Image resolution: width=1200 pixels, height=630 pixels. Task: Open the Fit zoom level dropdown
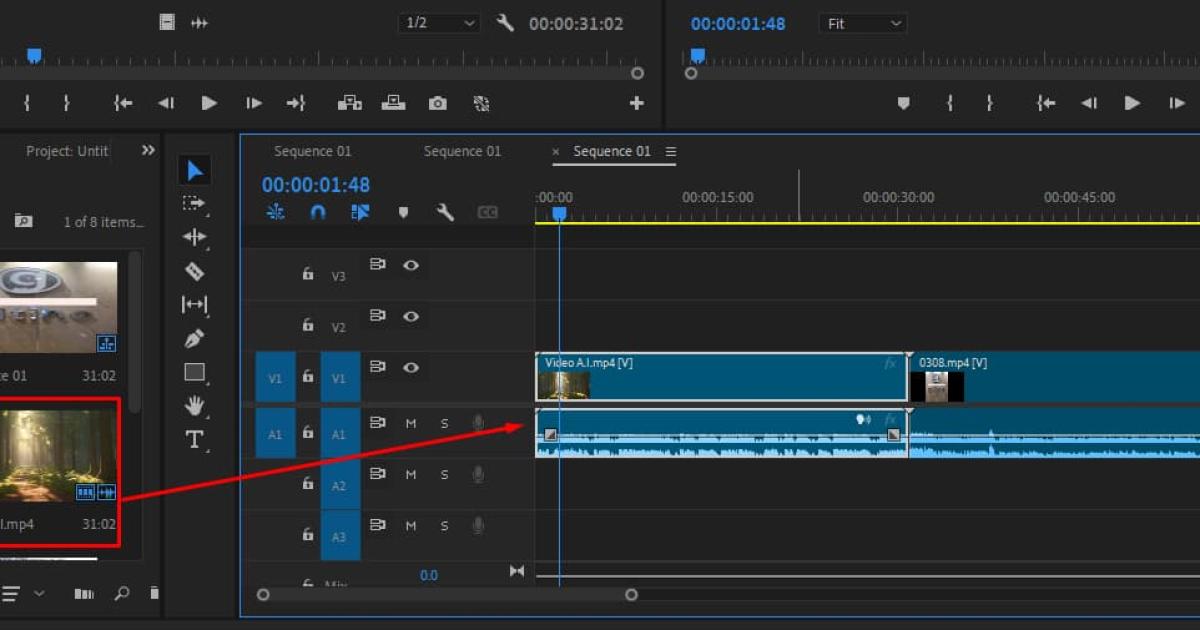(x=862, y=23)
